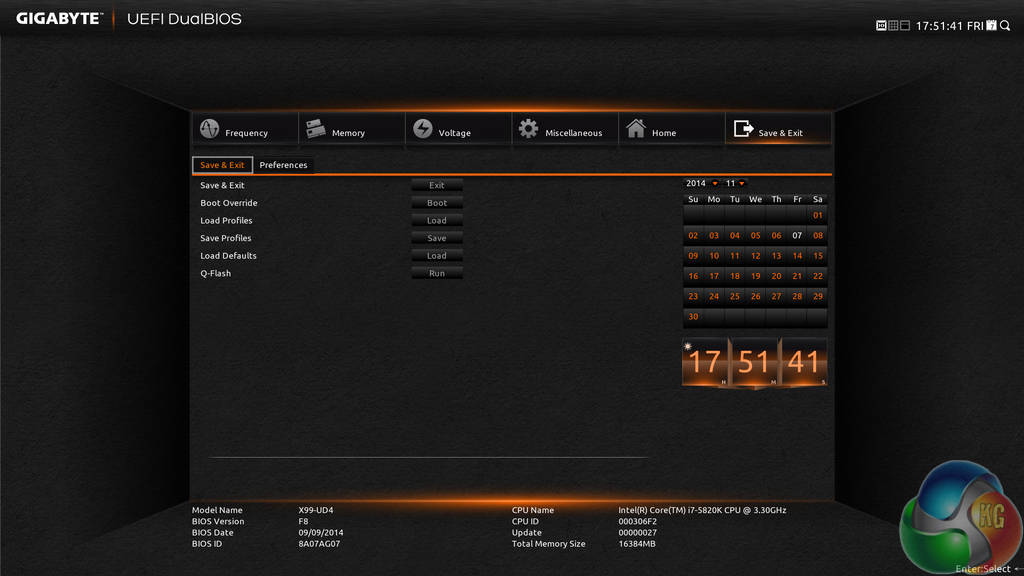Viewport: 1024px width, 576px height.
Task: Click the Update value 00000027
Action: 637,532
